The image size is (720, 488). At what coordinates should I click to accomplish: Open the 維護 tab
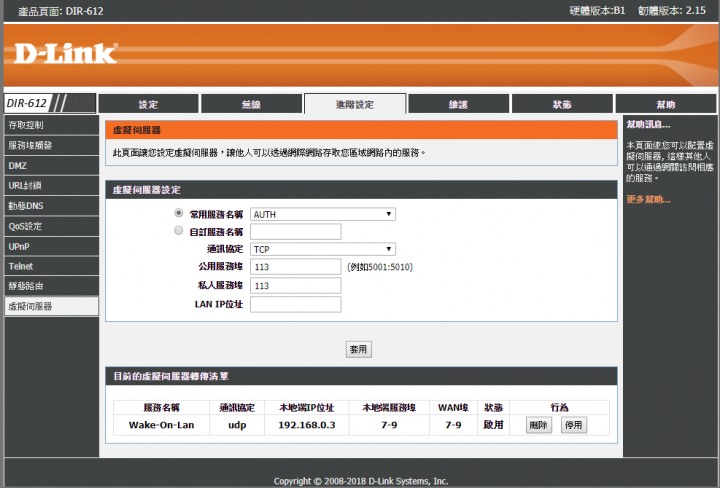tap(458, 104)
